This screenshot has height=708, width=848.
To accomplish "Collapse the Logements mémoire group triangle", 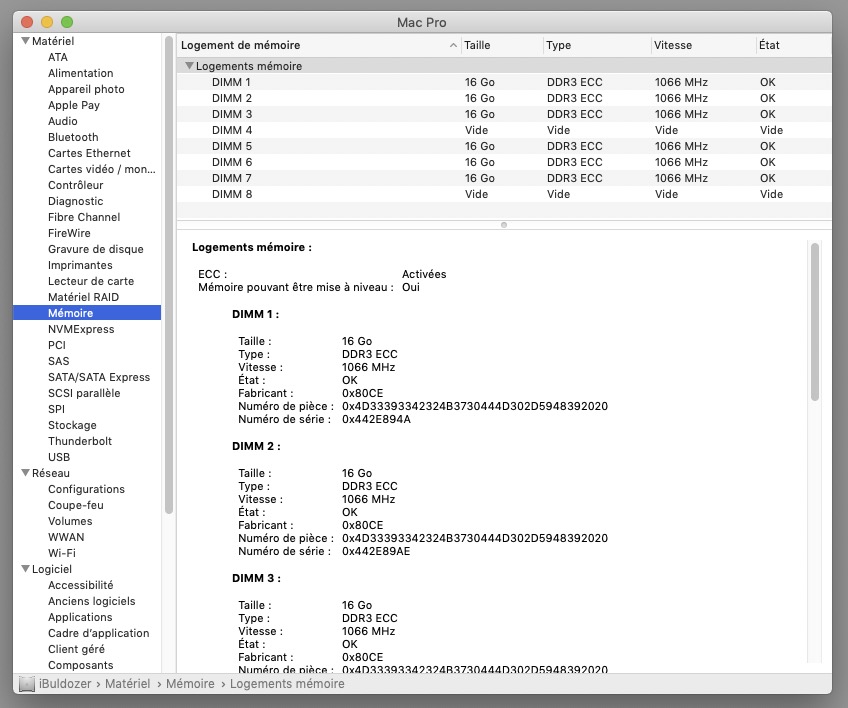I will click(189, 65).
